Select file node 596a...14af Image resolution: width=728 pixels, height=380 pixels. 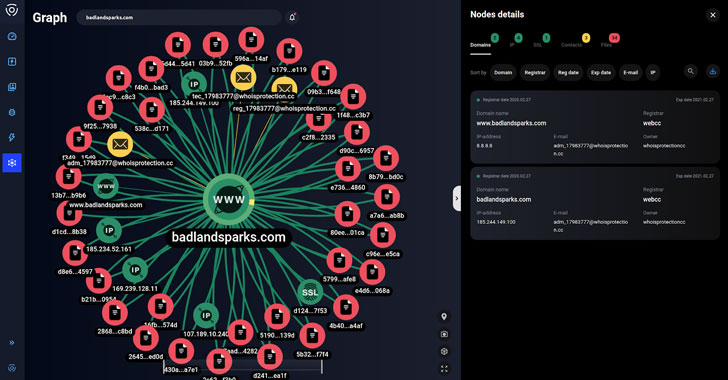[x=251, y=40]
